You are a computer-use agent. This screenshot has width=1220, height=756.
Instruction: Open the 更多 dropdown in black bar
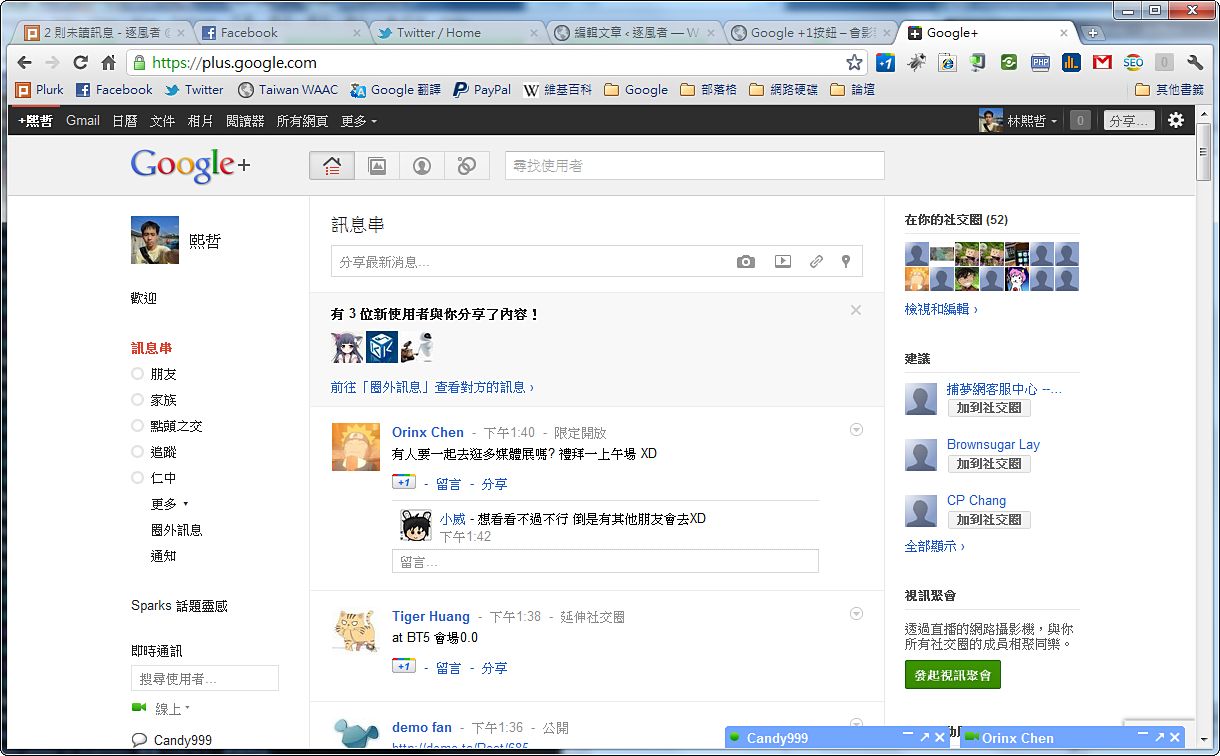tap(359, 121)
